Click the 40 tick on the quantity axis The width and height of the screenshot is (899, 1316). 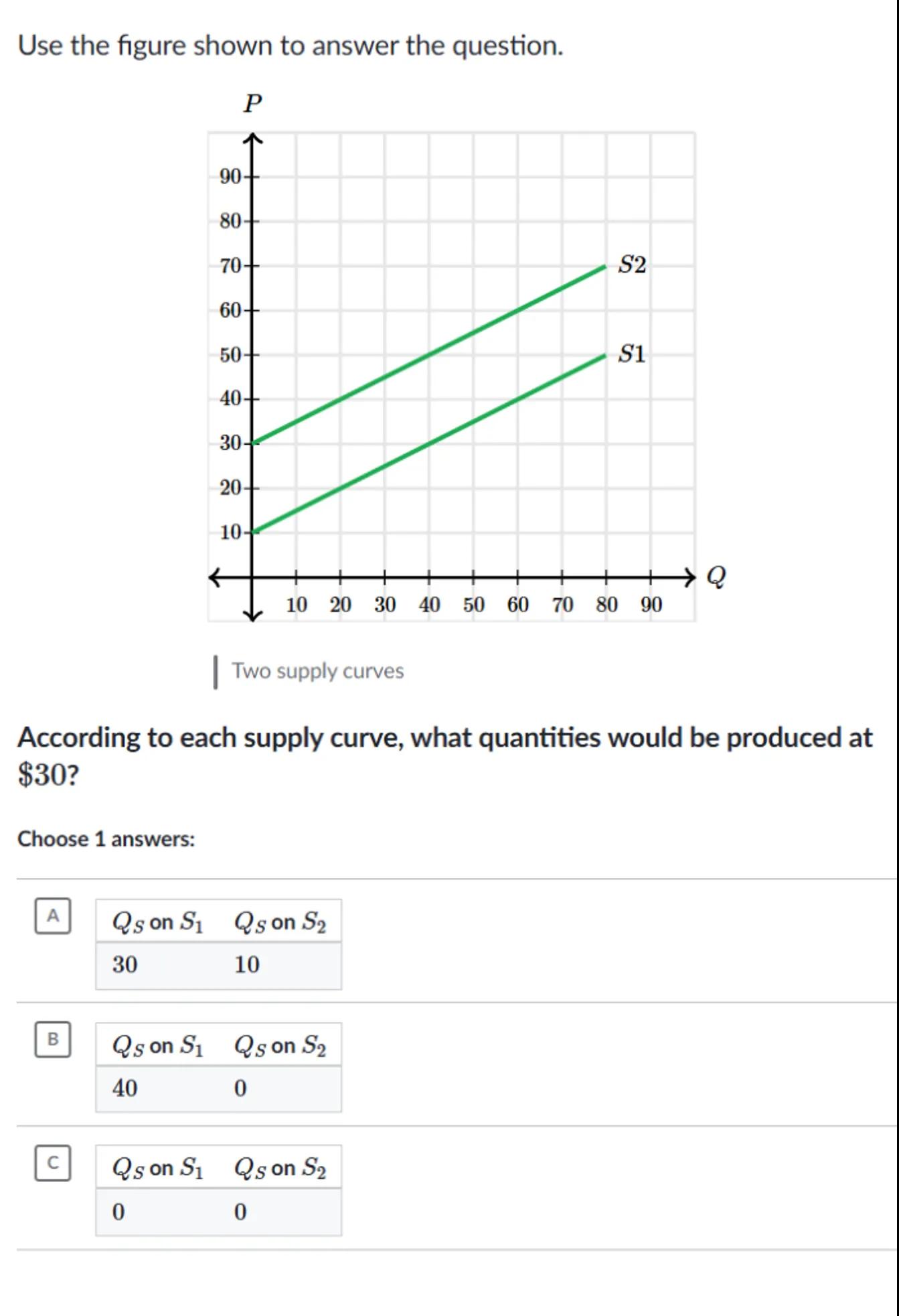tap(429, 605)
